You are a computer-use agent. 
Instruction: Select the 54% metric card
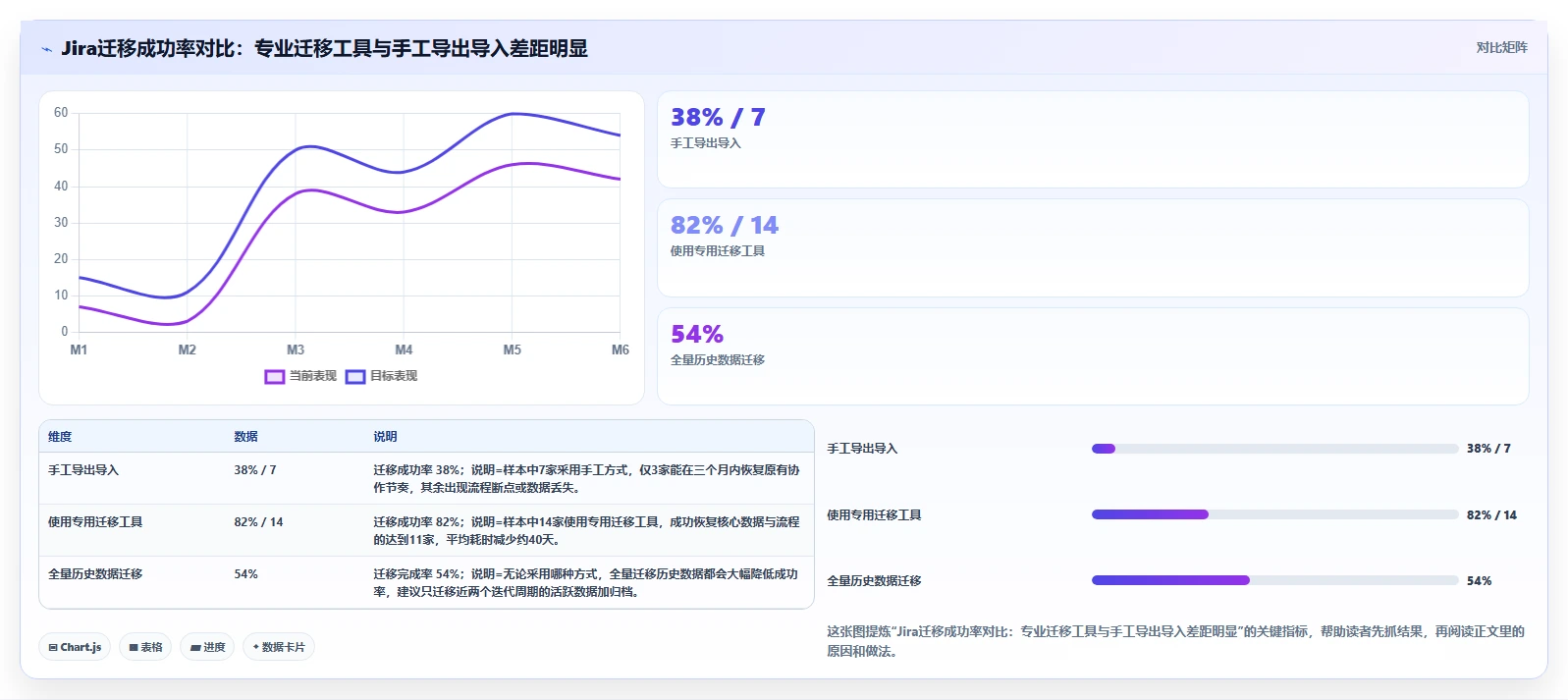pyautogui.click(x=1093, y=356)
